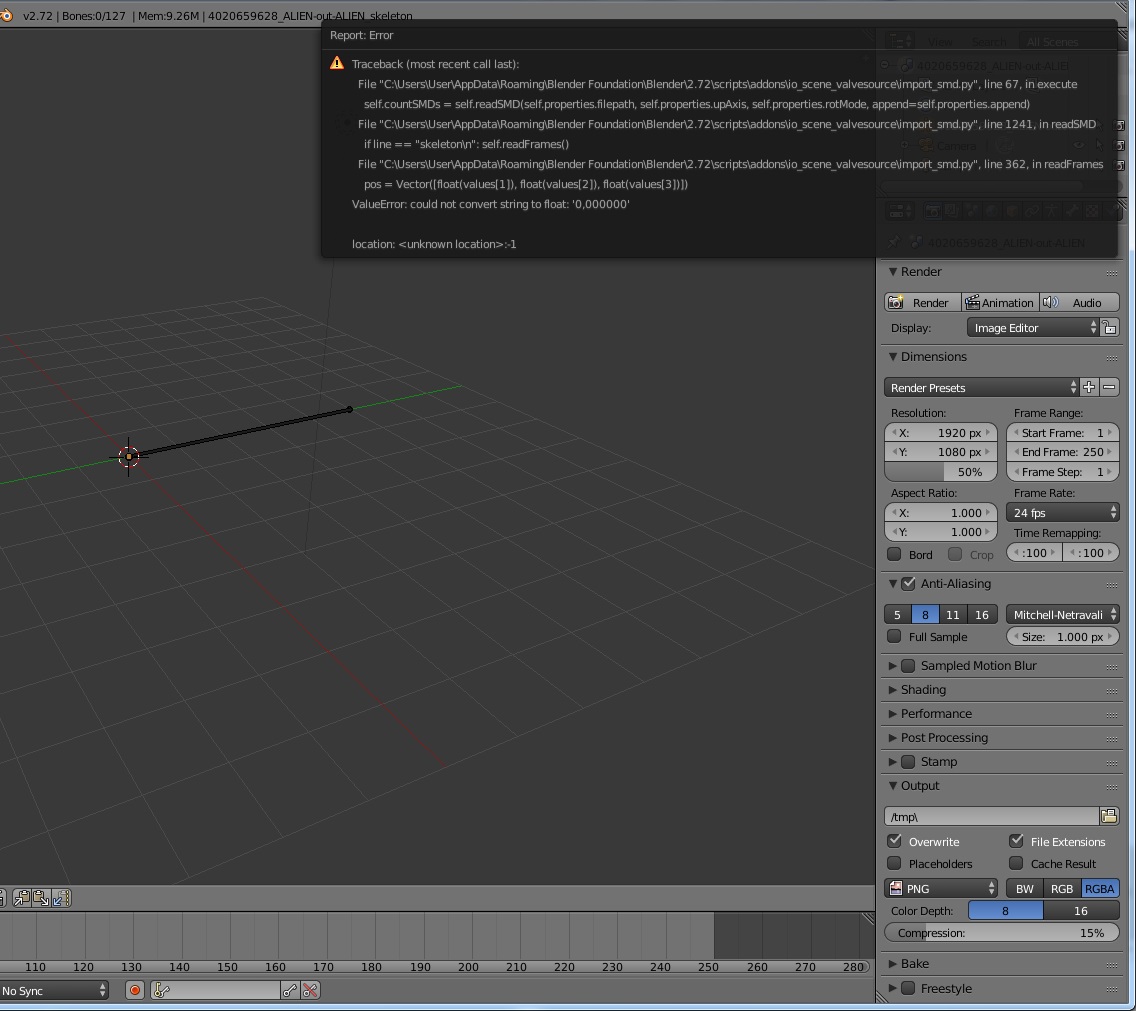Viewport: 1136px width, 1011px height.
Task: Add a render preset with the plus icon
Action: [x=1089, y=387]
